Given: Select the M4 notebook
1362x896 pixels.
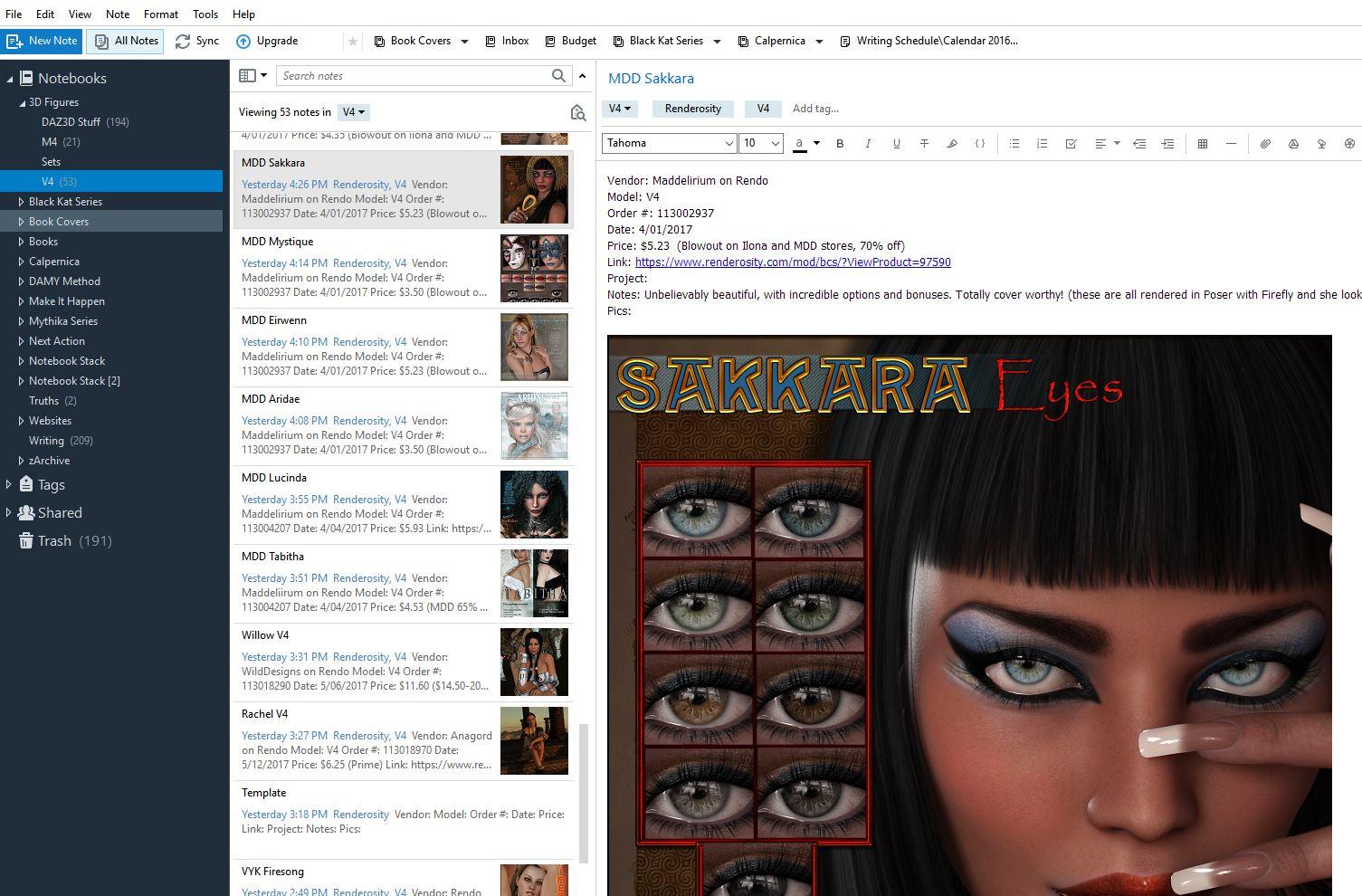Looking at the screenshot, I should [x=61, y=142].
